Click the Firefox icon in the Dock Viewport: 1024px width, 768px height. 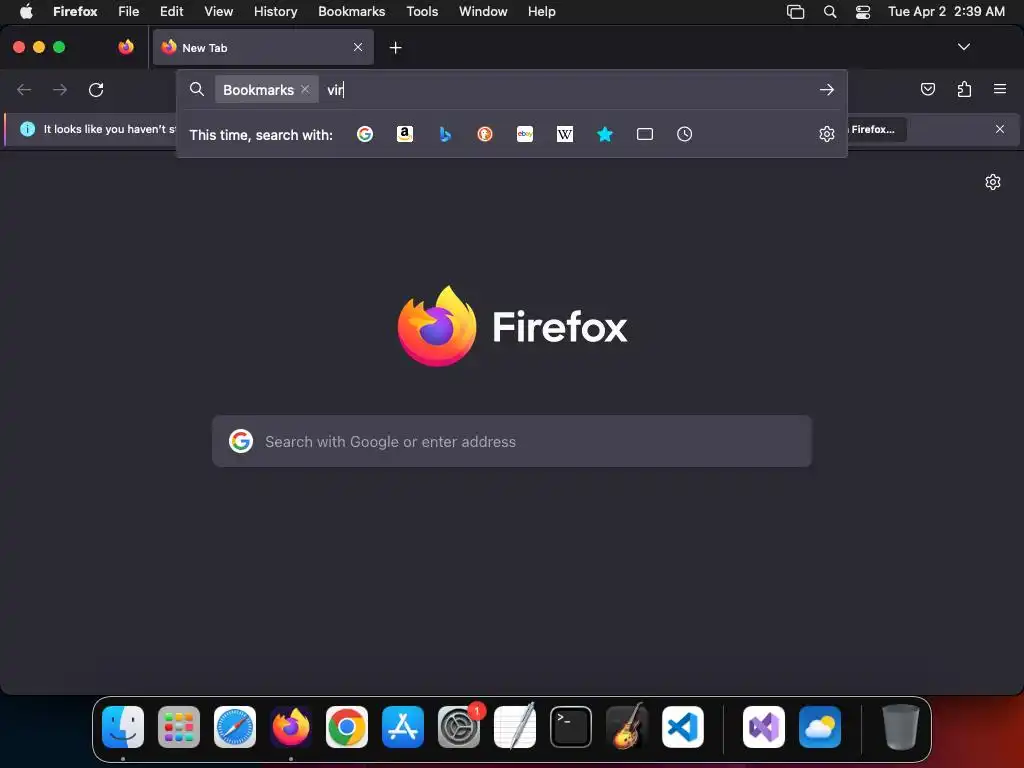point(291,727)
